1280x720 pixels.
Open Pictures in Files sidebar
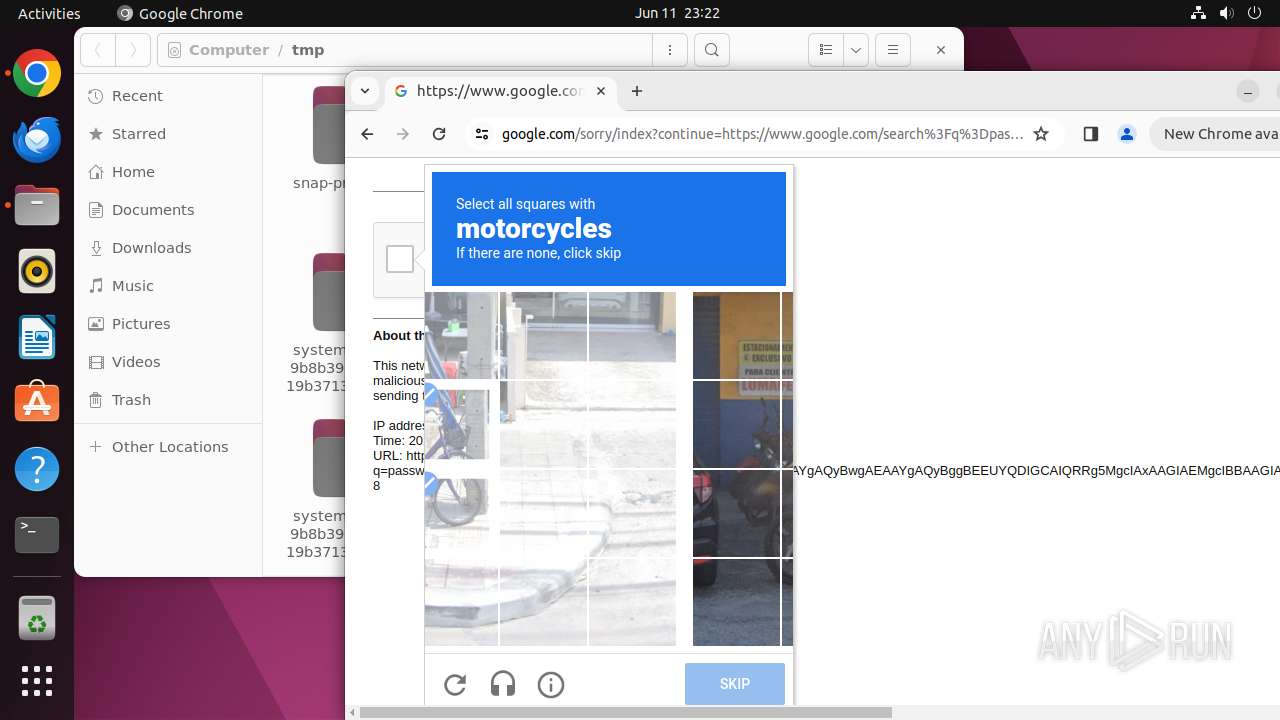168,324
